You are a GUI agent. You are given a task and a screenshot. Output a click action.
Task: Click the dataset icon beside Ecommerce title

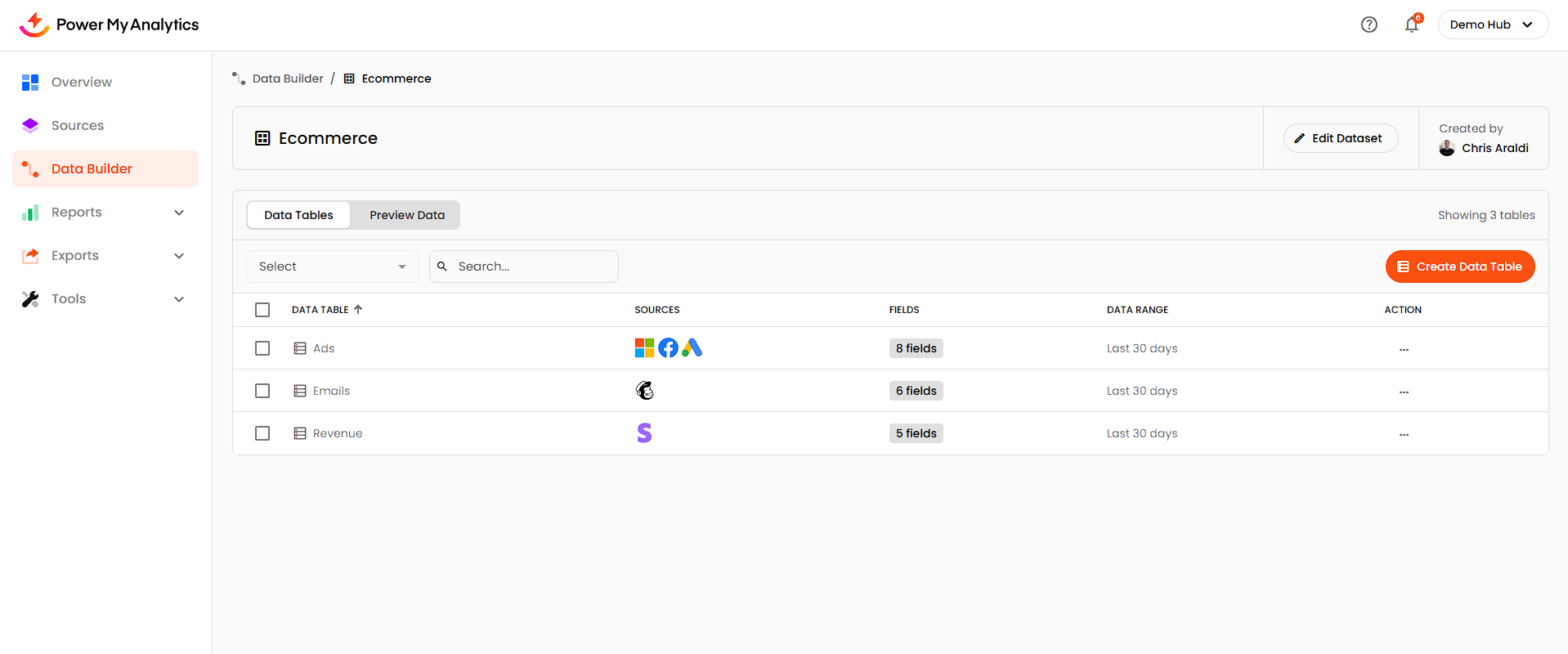[262, 138]
